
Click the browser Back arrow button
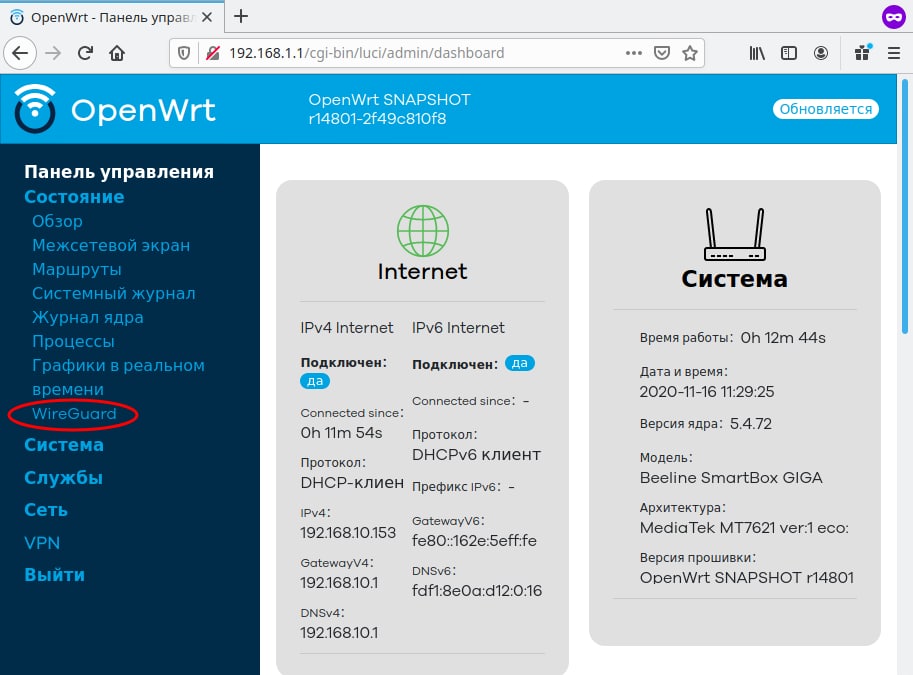pos(20,53)
